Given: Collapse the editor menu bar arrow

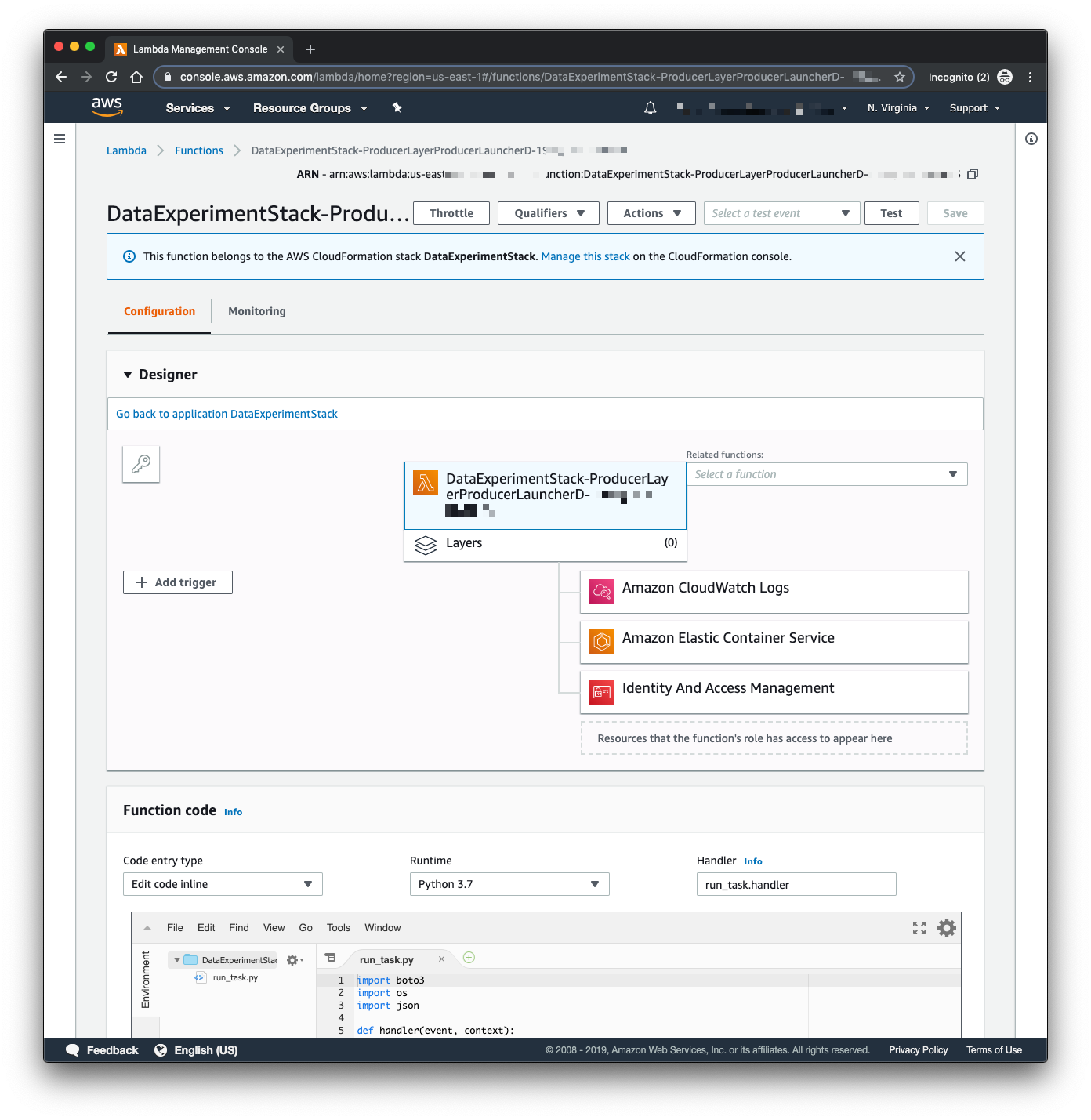Looking at the screenshot, I should click(147, 928).
